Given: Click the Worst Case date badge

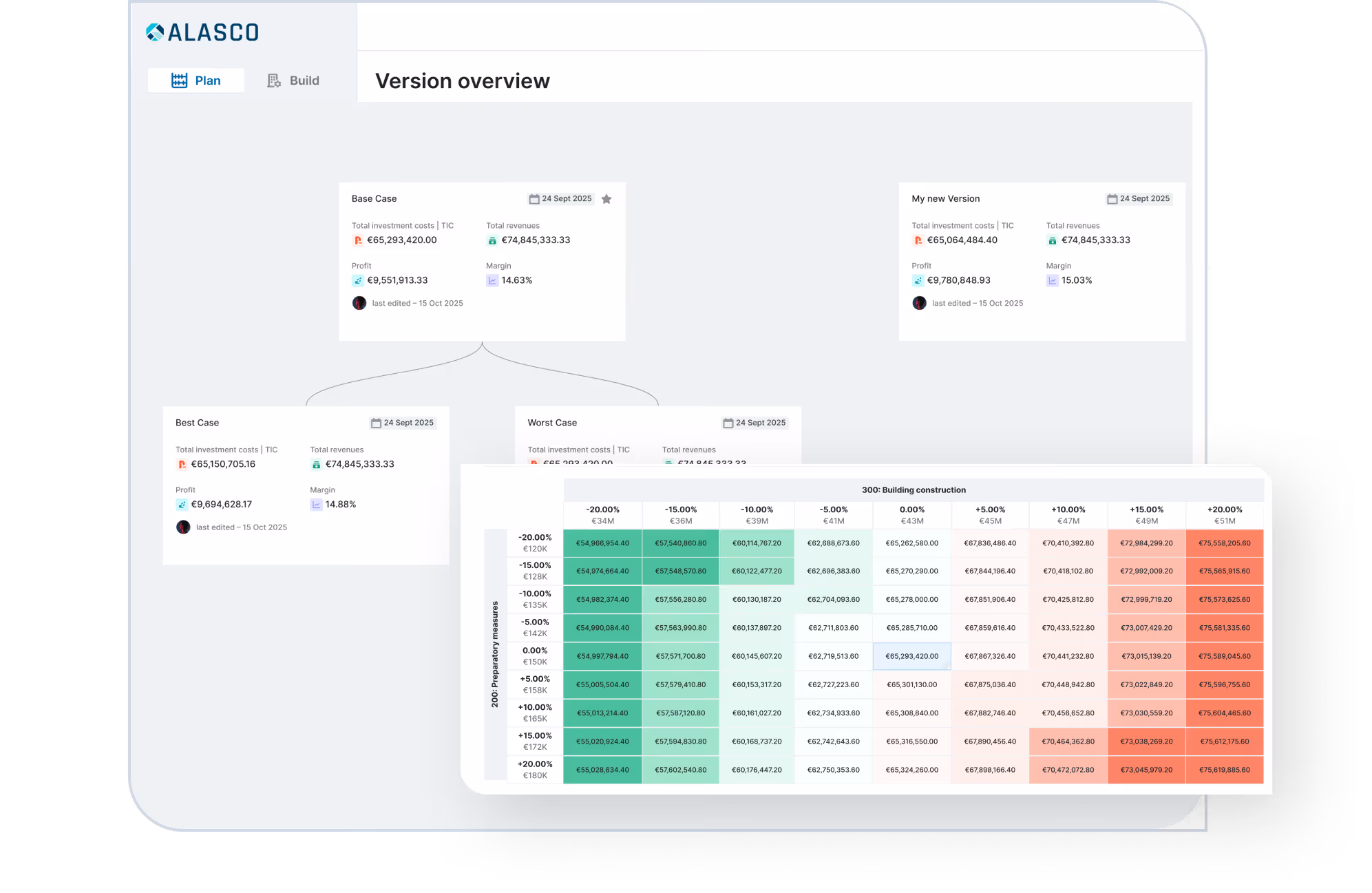Looking at the screenshot, I should tap(755, 423).
